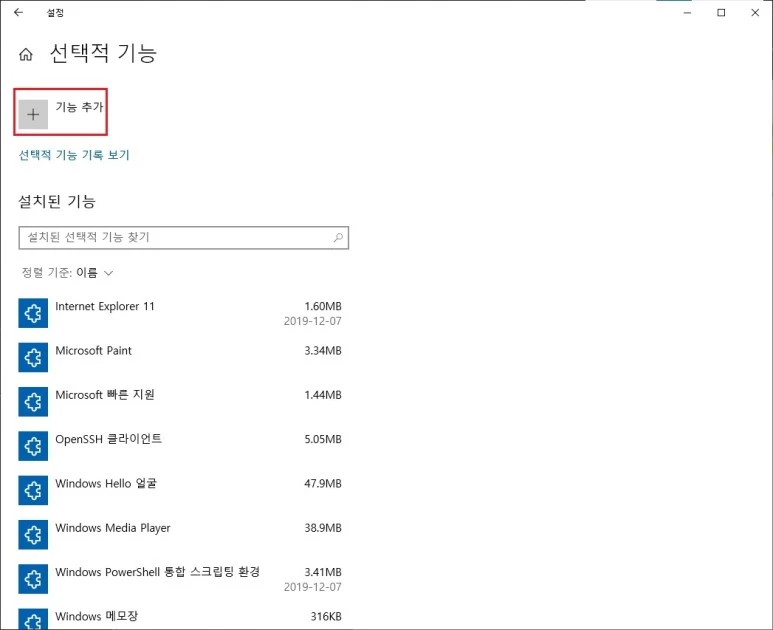Select the Microsoft 빠른 지원 name
The image size is (773, 630).
pyautogui.click(x=105, y=395)
